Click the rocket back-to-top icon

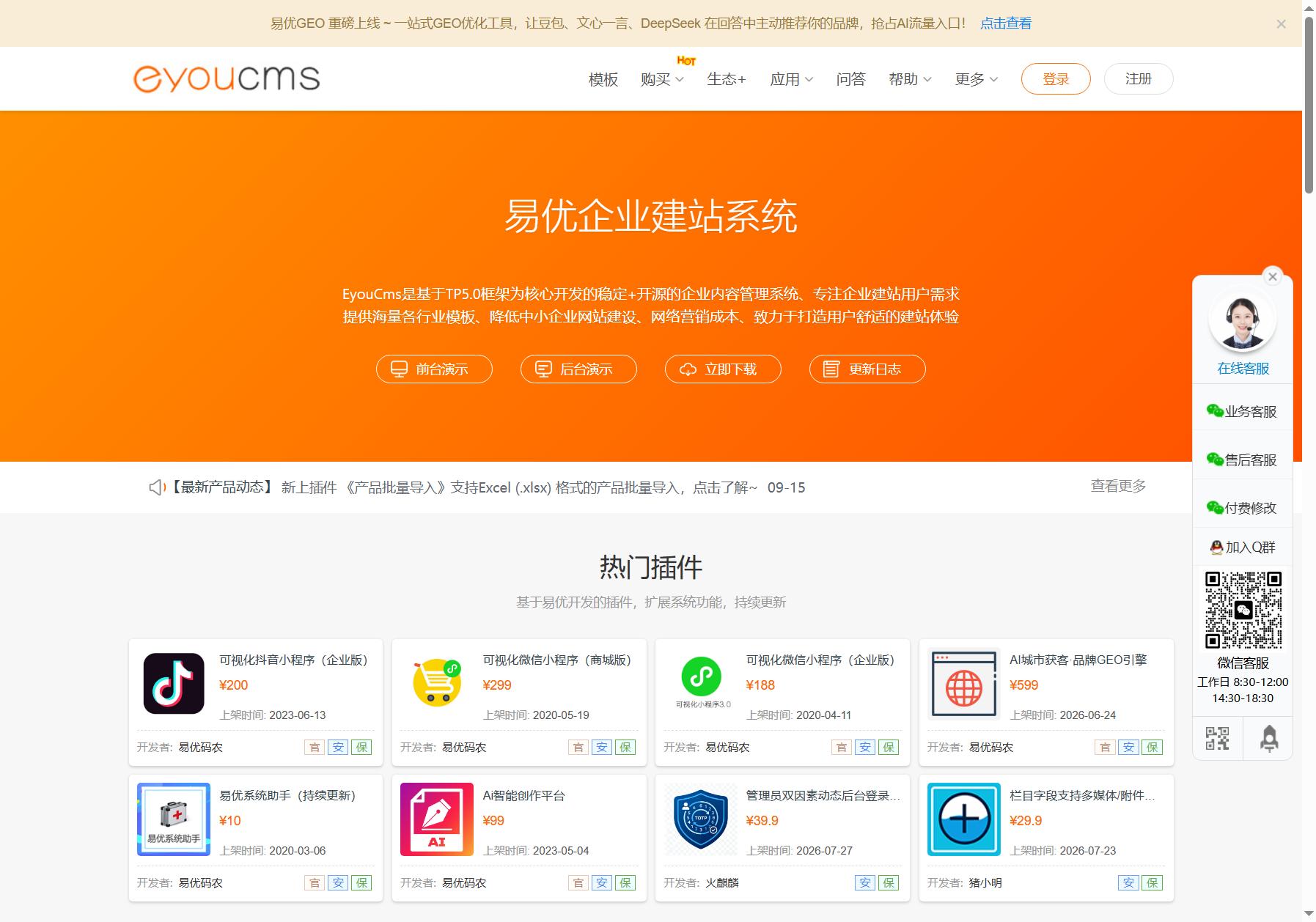click(1268, 738)
